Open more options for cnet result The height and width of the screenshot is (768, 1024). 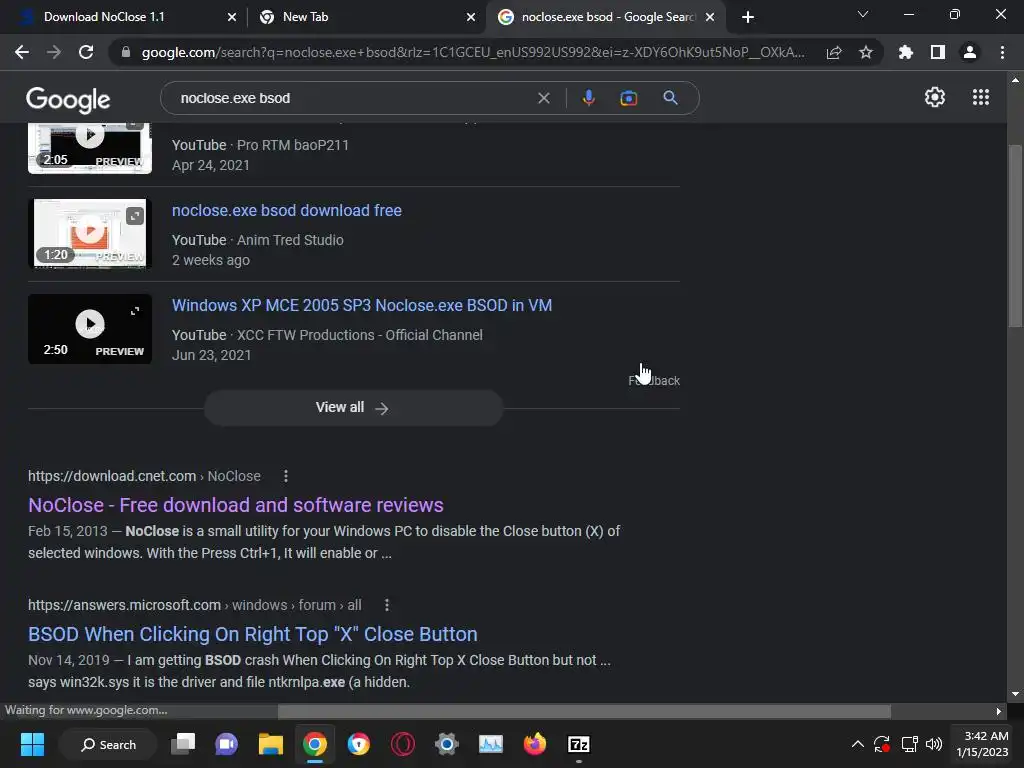tap(285, 476)
